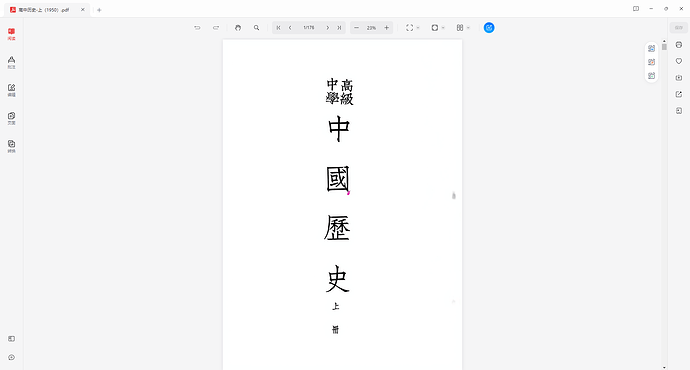
Task: Click the blue round assistant button
Action: pyautogui.click(x=489, y=28)
